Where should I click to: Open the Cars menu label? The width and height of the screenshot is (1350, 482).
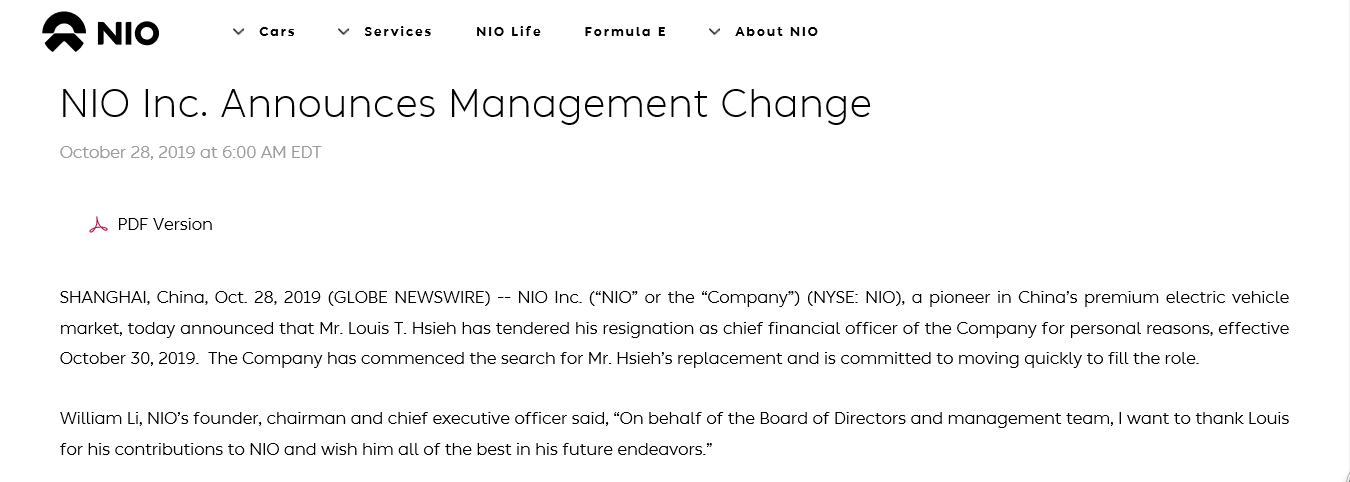(277, 32)
